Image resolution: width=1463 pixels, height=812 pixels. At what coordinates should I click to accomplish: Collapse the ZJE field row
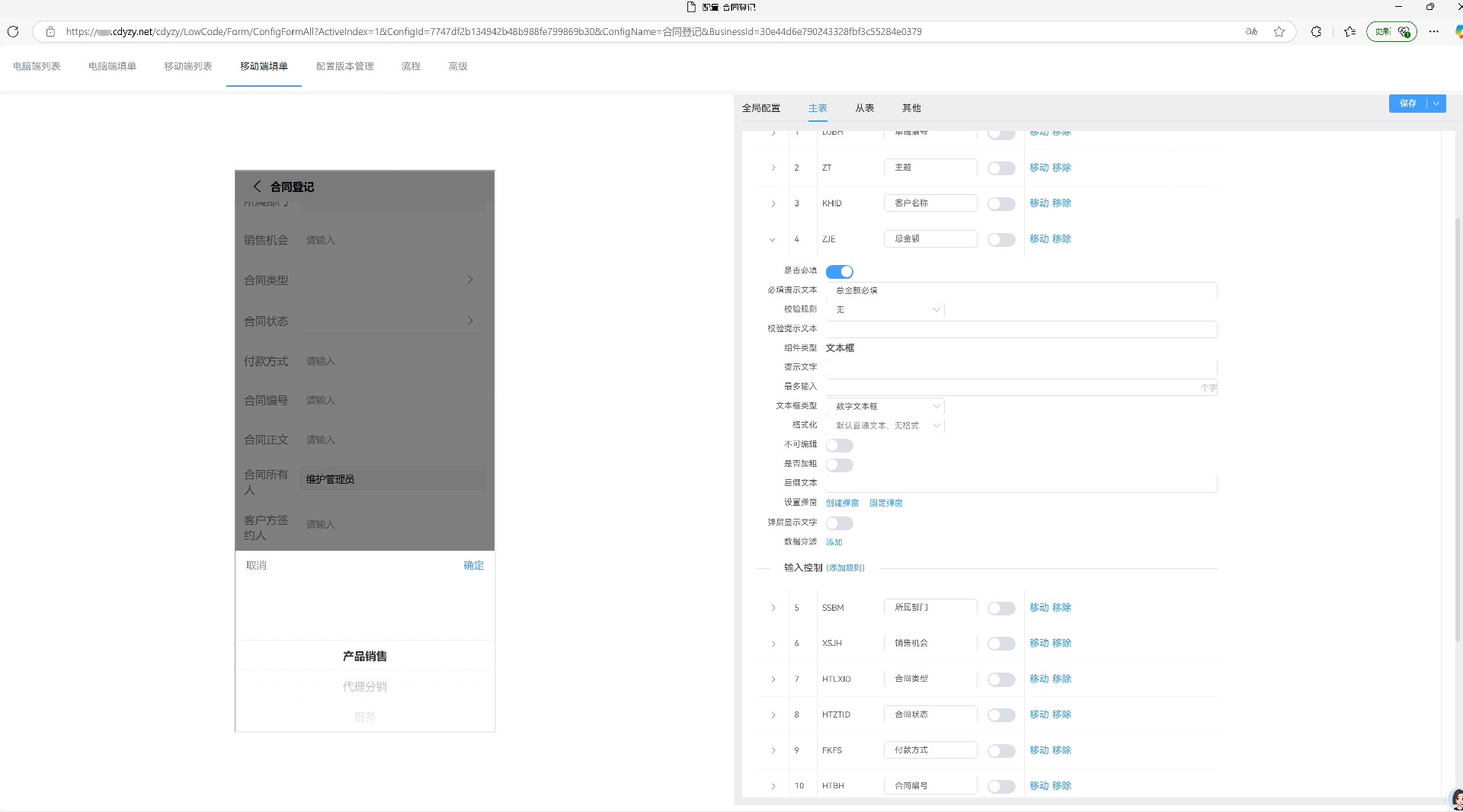pyautogui.click(x=773, y=240)
